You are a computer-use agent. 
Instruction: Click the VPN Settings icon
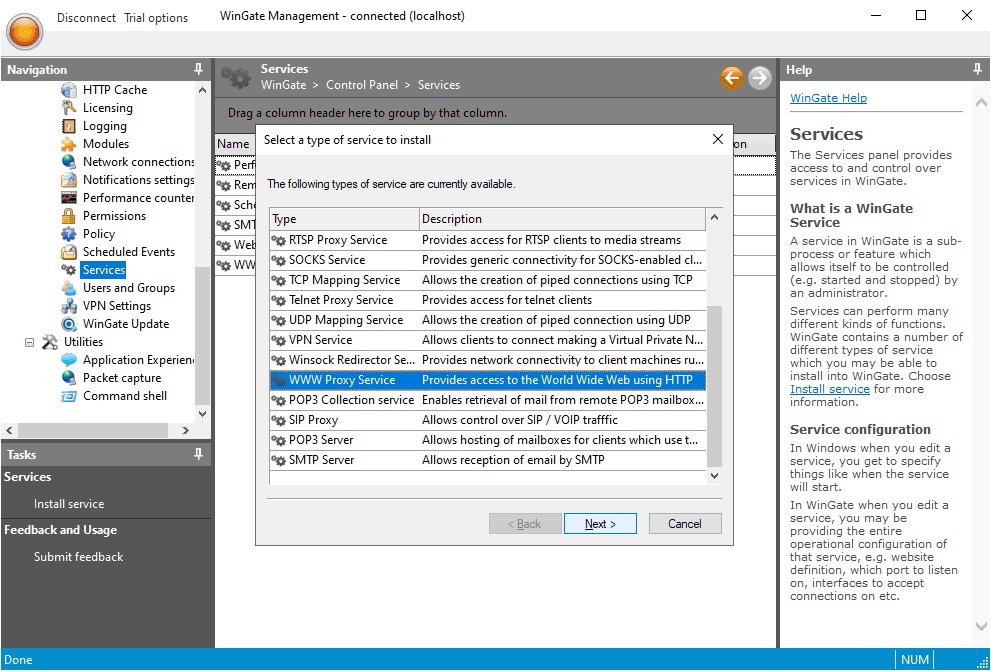click(x=69, y=306)
